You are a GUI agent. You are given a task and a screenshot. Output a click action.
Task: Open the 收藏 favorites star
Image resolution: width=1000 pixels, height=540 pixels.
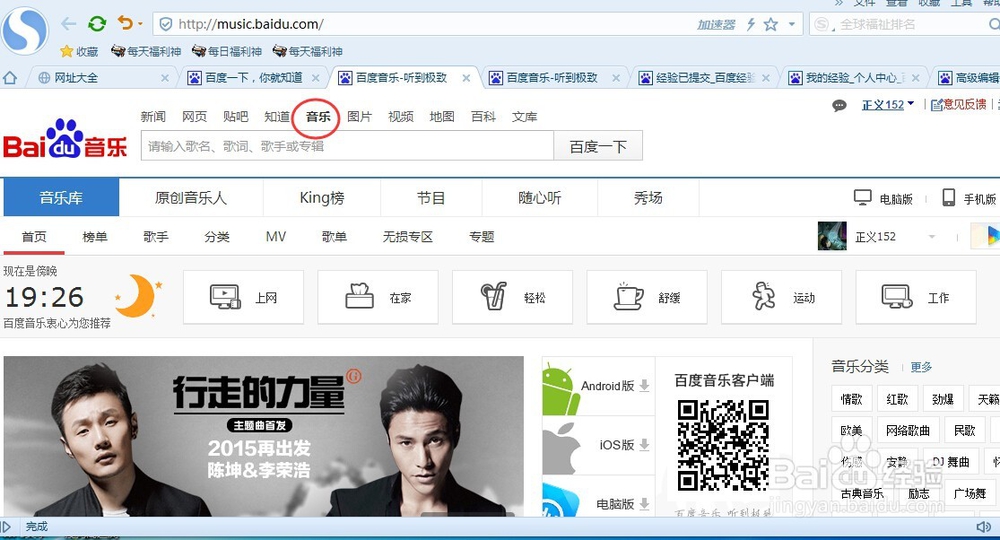click(79, 51)
